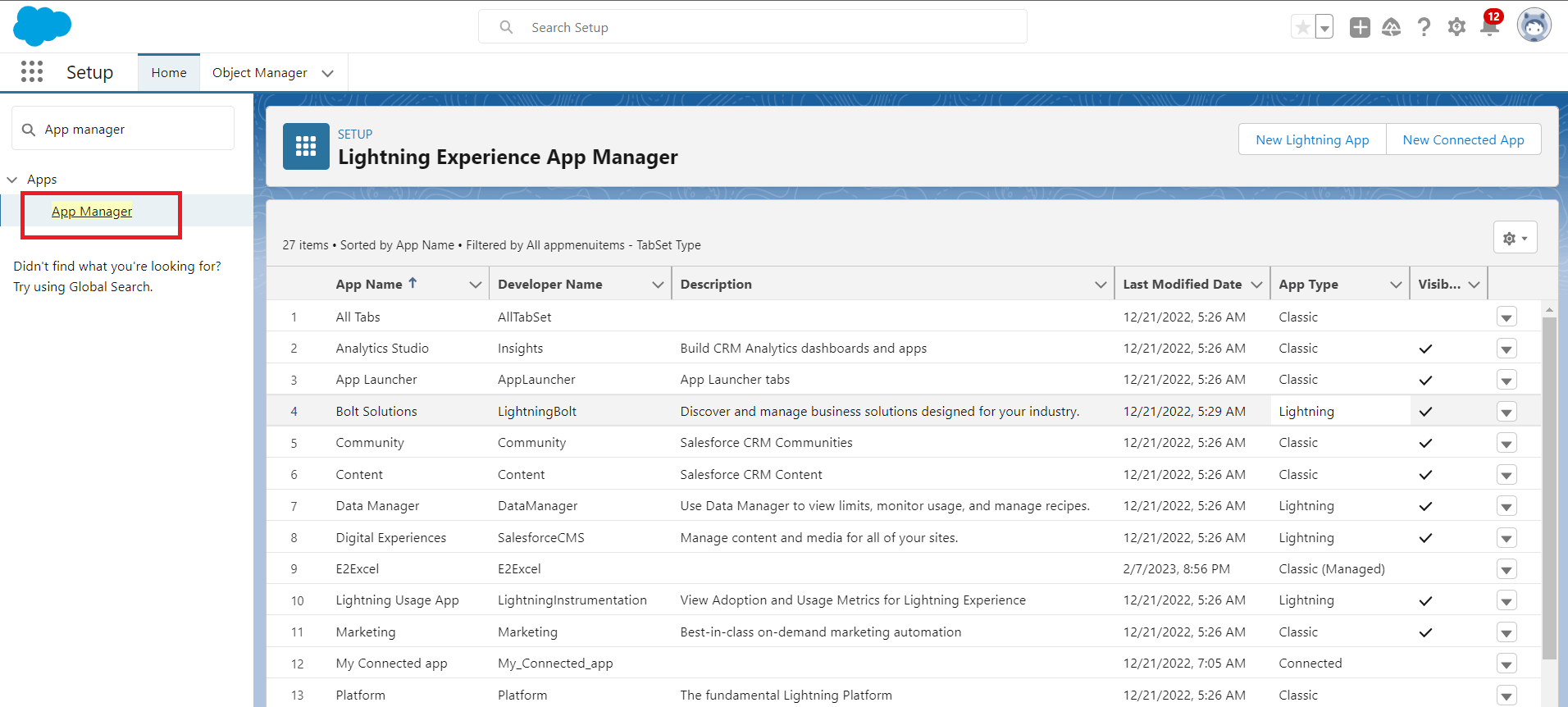Click the visible checkmark for Bolt Solutions
This screenshot has width=1568, height=707.
[x=1425, y=412]
